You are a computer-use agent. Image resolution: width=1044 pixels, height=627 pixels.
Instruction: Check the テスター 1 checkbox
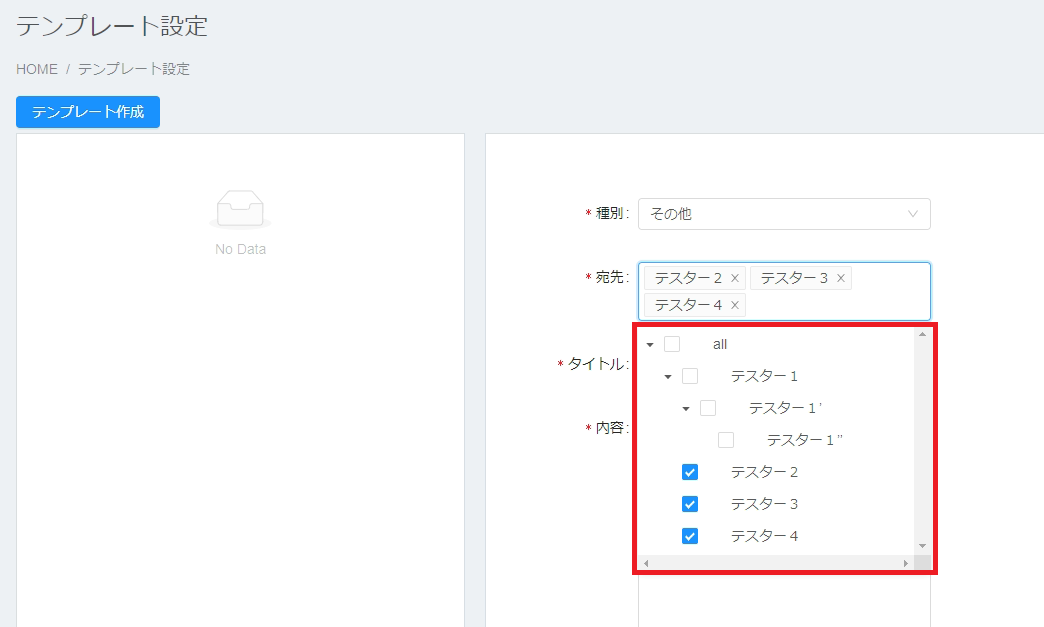[x=690, y=376]
